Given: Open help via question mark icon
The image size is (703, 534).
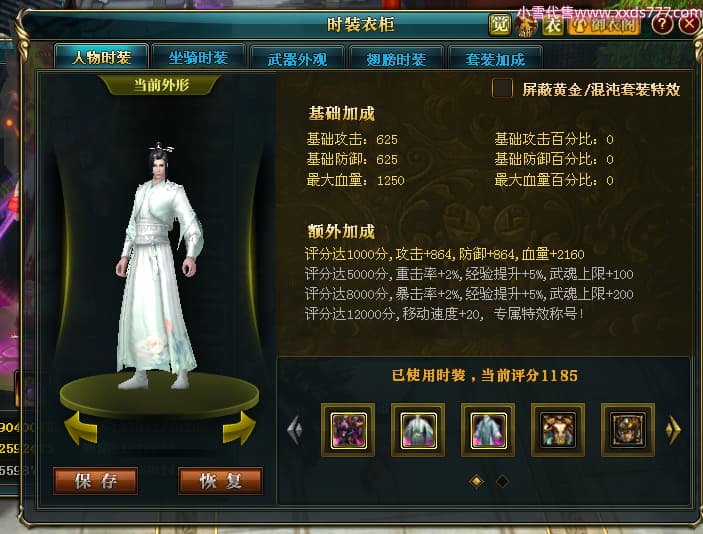Looking at the screenshot, I should [x=662, y=24].
